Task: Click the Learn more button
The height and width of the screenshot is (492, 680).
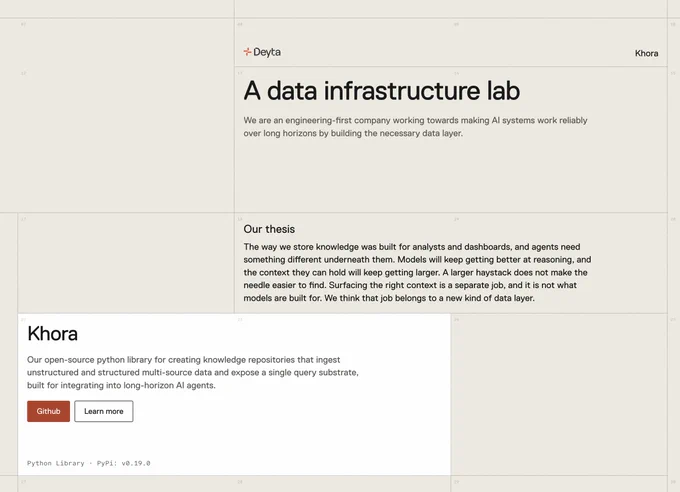Action: [x=104, y=411]
